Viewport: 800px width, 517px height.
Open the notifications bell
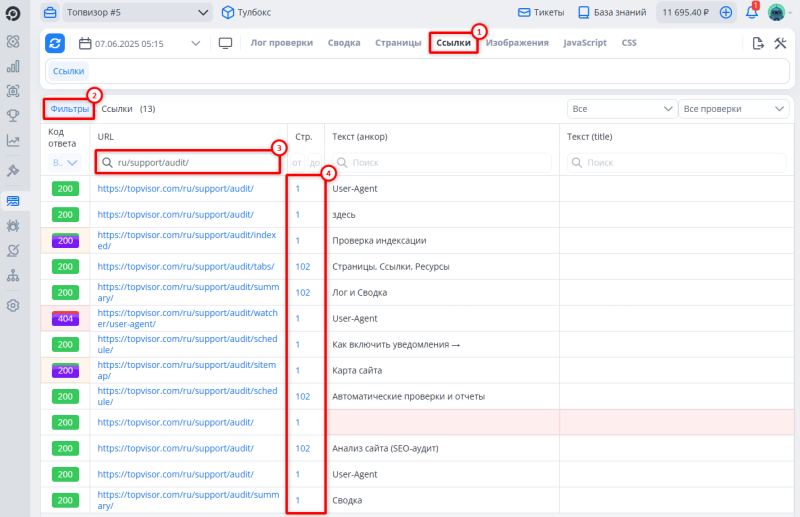[x=751, y=13]
